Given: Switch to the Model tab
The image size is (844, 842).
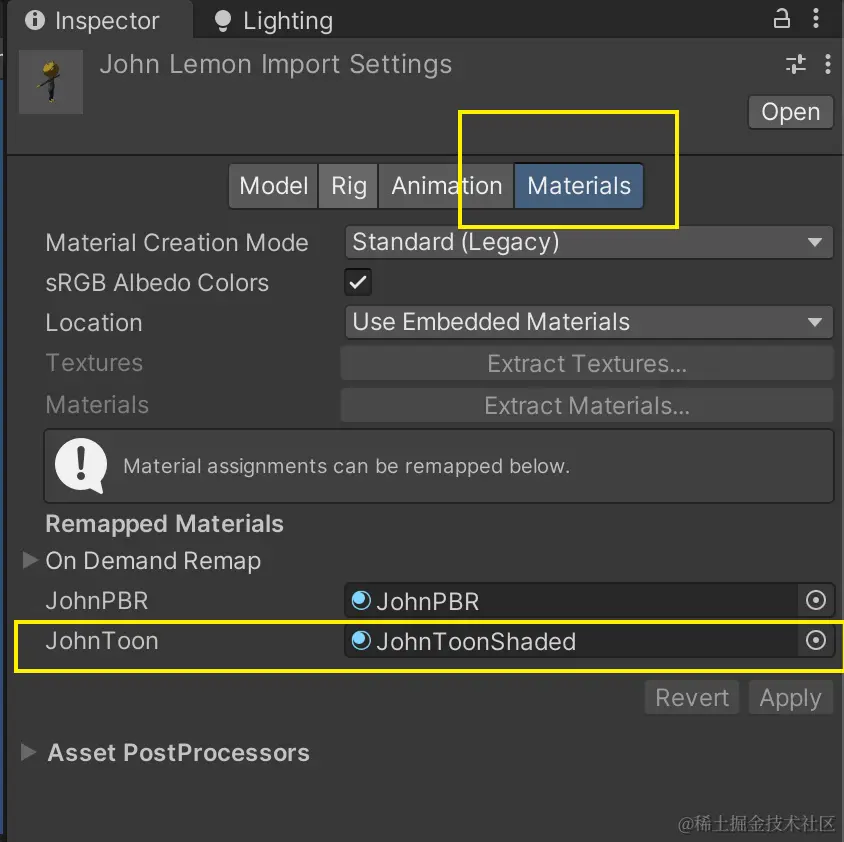Looking at the screenshot, I should (273, 186).
